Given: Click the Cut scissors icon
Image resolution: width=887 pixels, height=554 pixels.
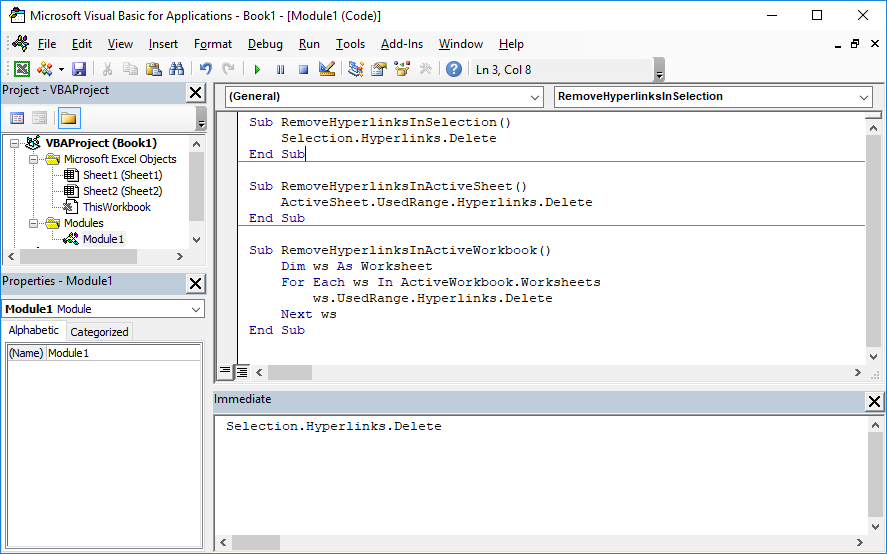Looking at the screenshot, I should [x=107, y=69].
